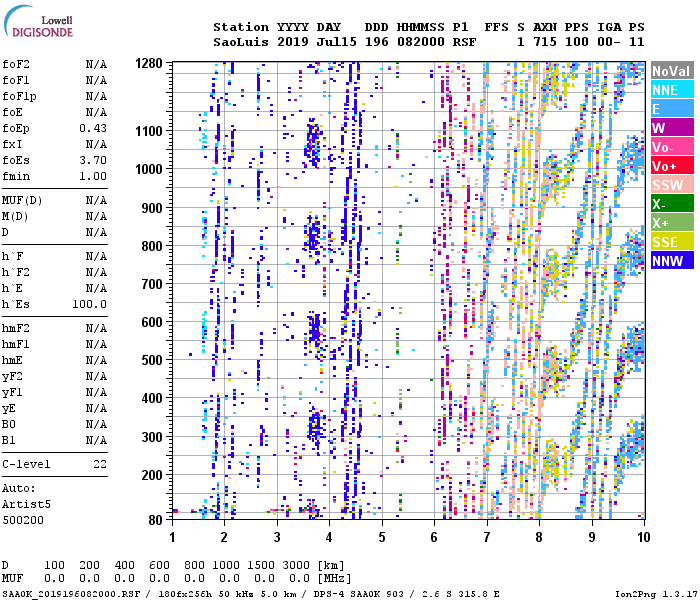The image size is (700, 600).
Task: Click the SAA0K_2019196082000.RSF file name
Action: click(x=71, y=594)
